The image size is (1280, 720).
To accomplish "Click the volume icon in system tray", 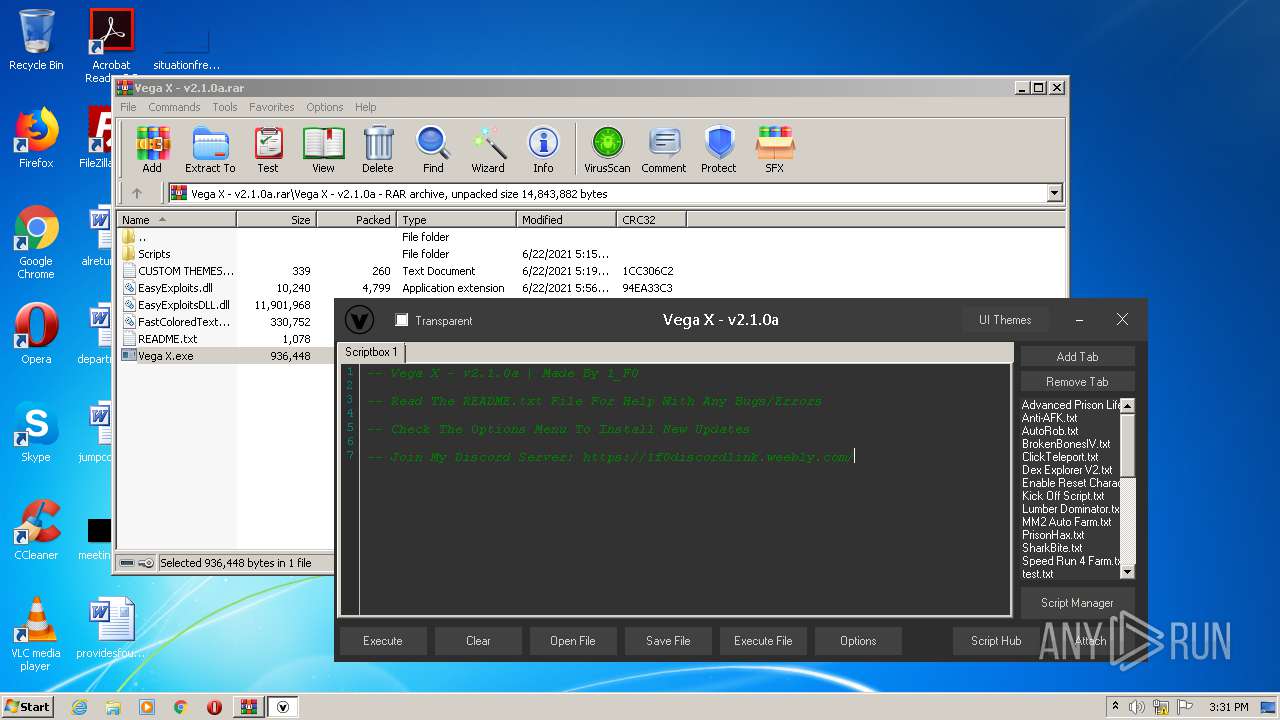I will (x=1136, y=707).
